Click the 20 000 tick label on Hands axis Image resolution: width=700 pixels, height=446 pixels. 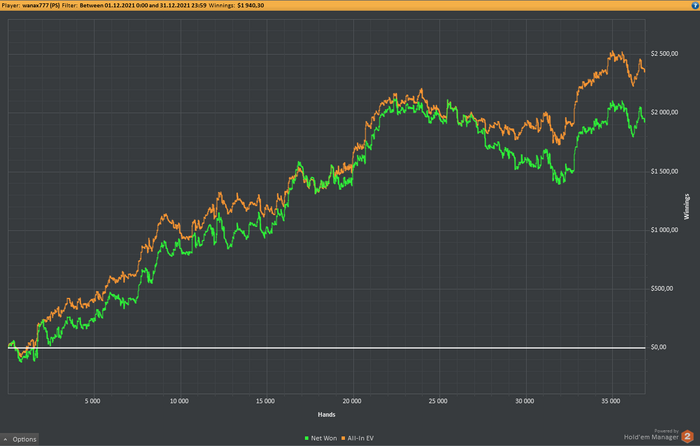pyautogui.click(x=352, y=401)
